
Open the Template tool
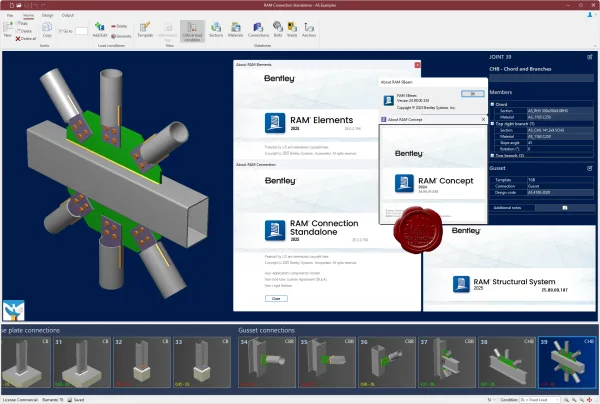(x=145, y=28)
